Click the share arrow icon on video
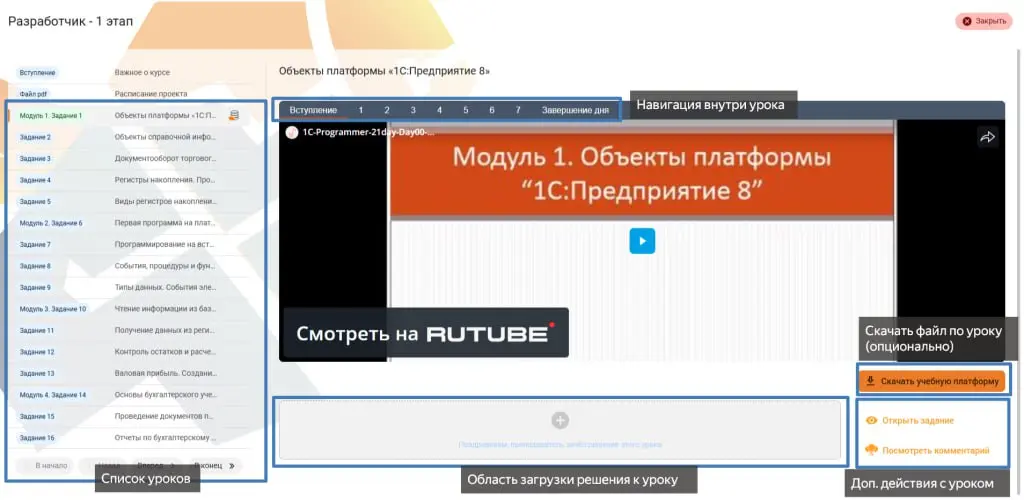 pyautogui.click(x=987, y=137)
